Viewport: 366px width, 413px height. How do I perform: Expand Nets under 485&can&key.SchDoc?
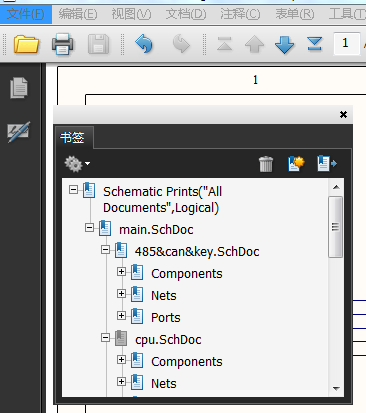coord(121,294)
